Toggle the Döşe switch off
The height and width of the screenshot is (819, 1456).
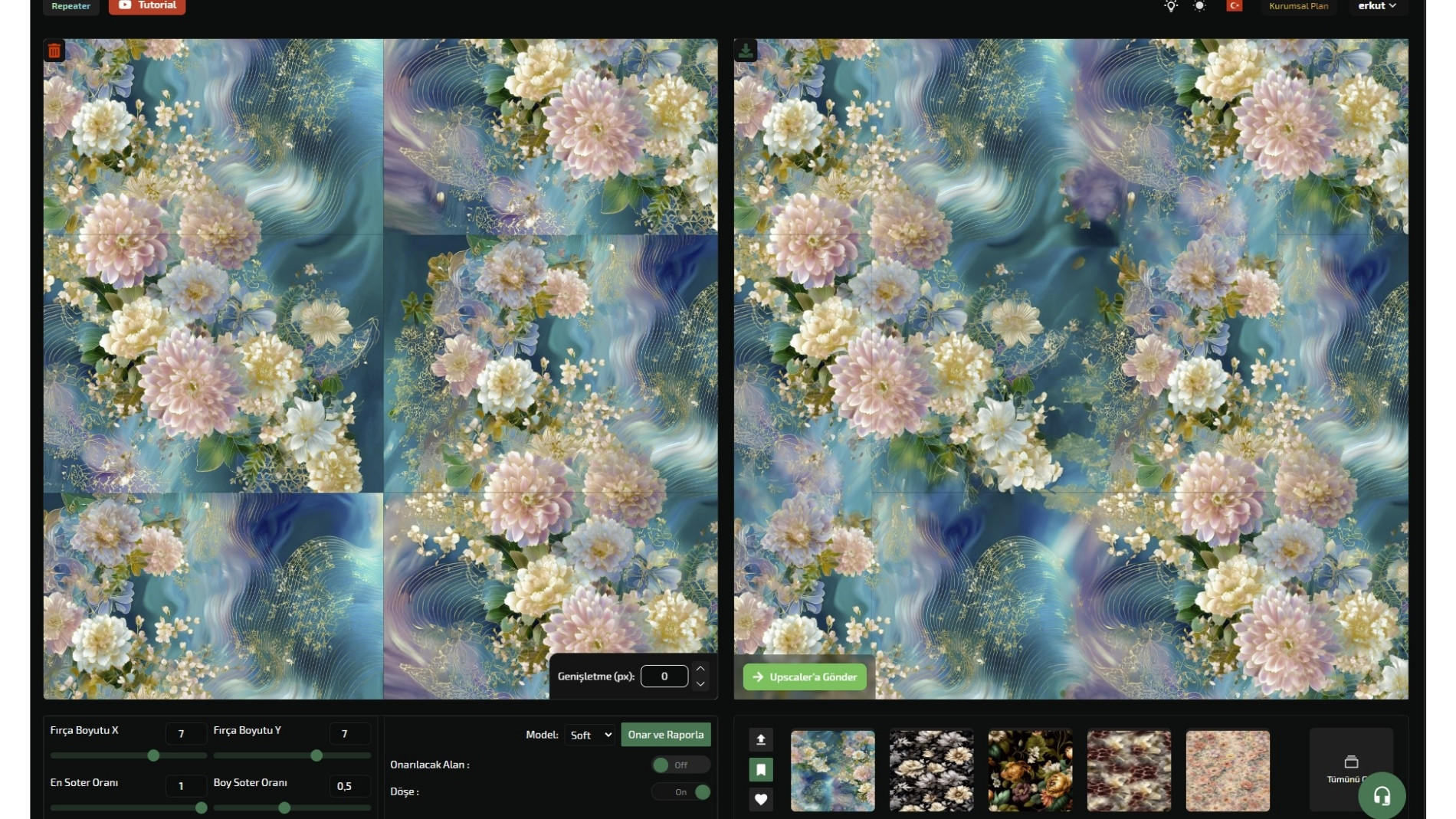pyautogui.click(x=680, y=792)
